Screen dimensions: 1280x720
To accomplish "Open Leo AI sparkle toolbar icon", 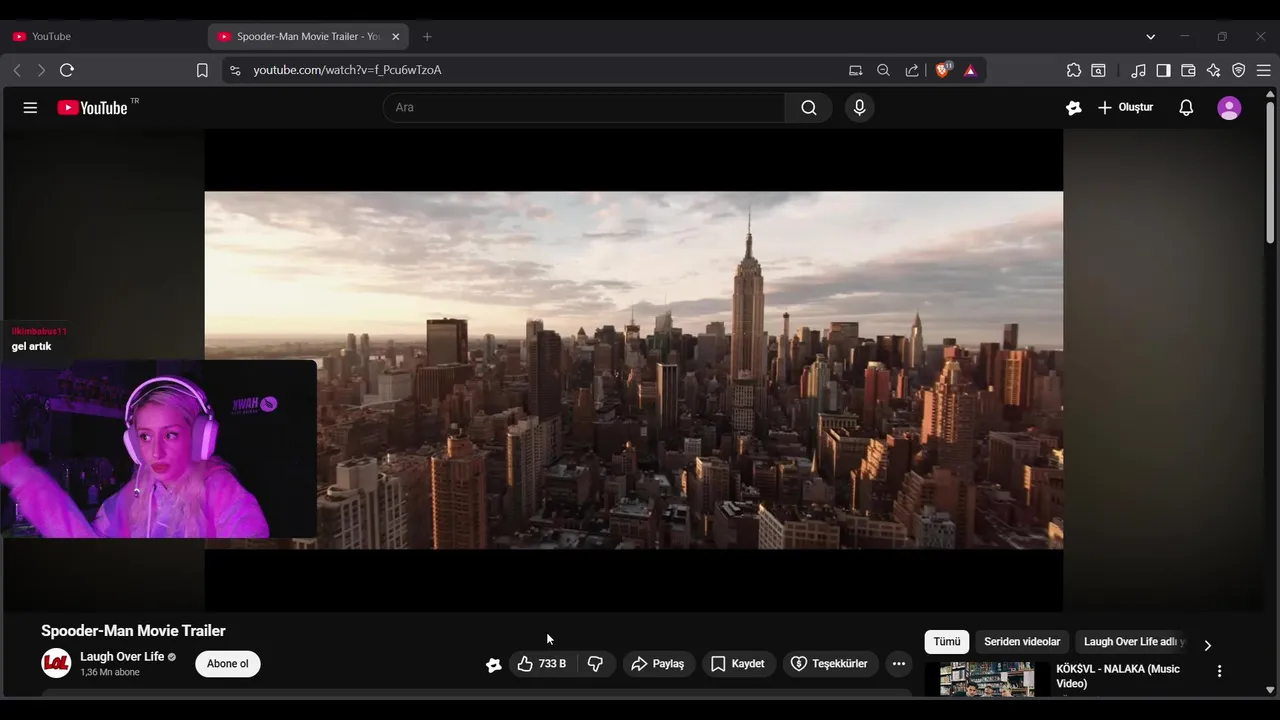I will click(1213, 70).
